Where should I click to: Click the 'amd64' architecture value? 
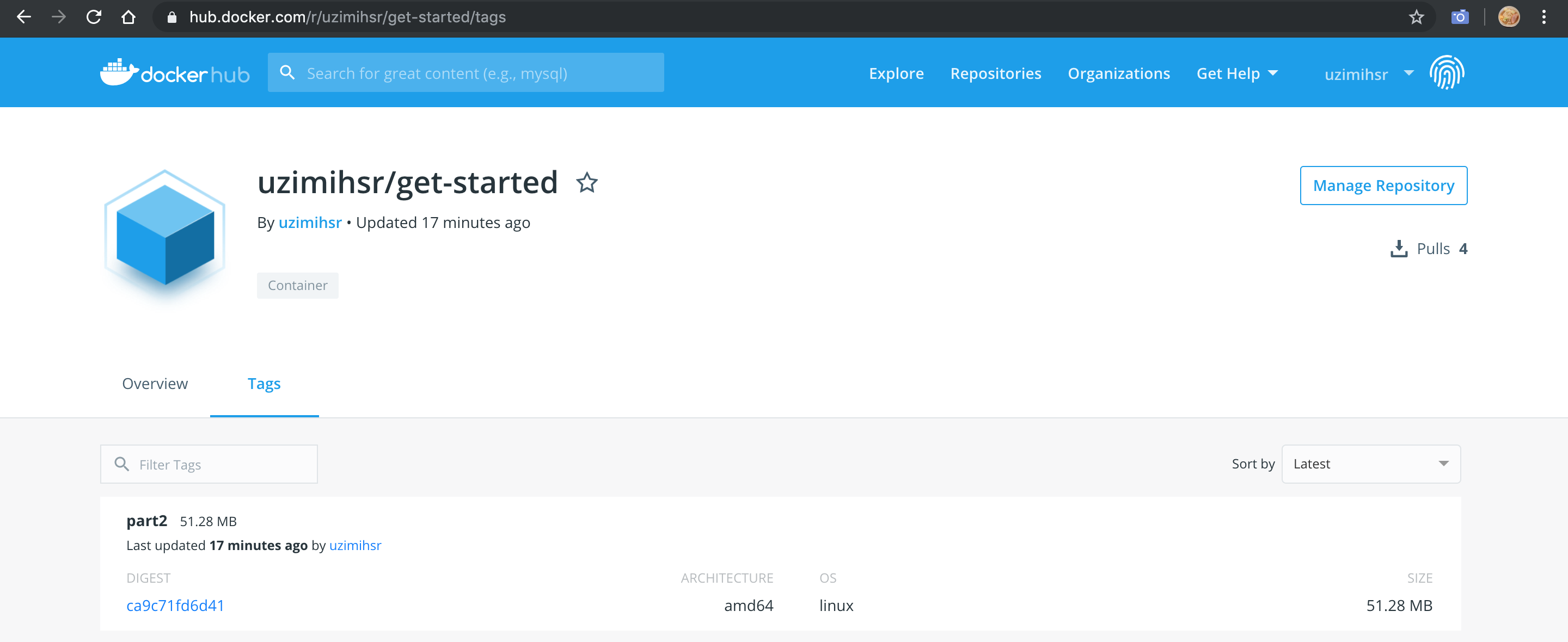pos(749,606)
